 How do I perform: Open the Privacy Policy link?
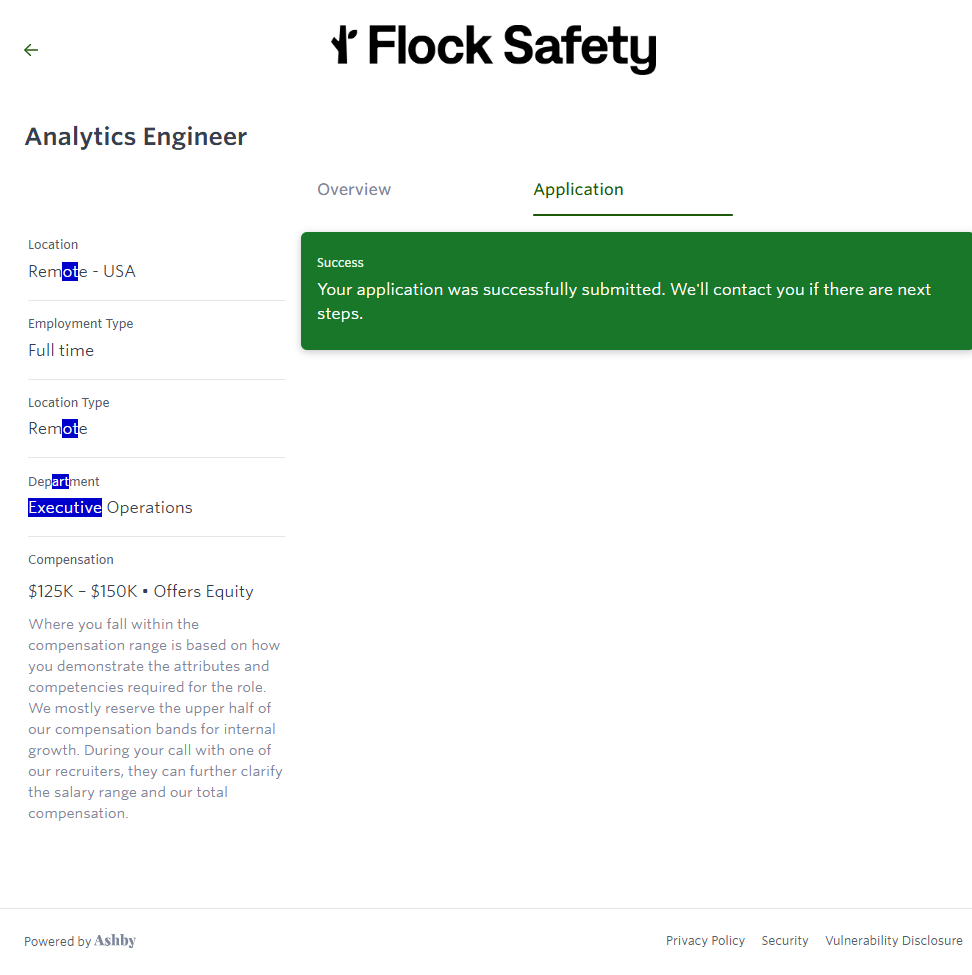(x=705, y=941)
